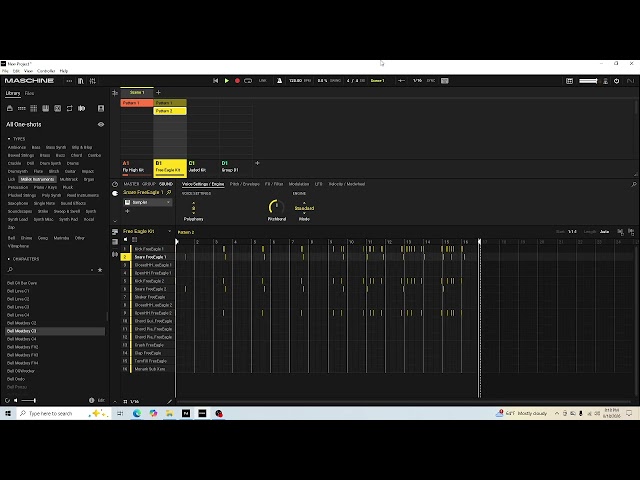This screenshot has height=480, width=640.
Task: Switch to the Library tab
Action: click(x=13, y=93)
